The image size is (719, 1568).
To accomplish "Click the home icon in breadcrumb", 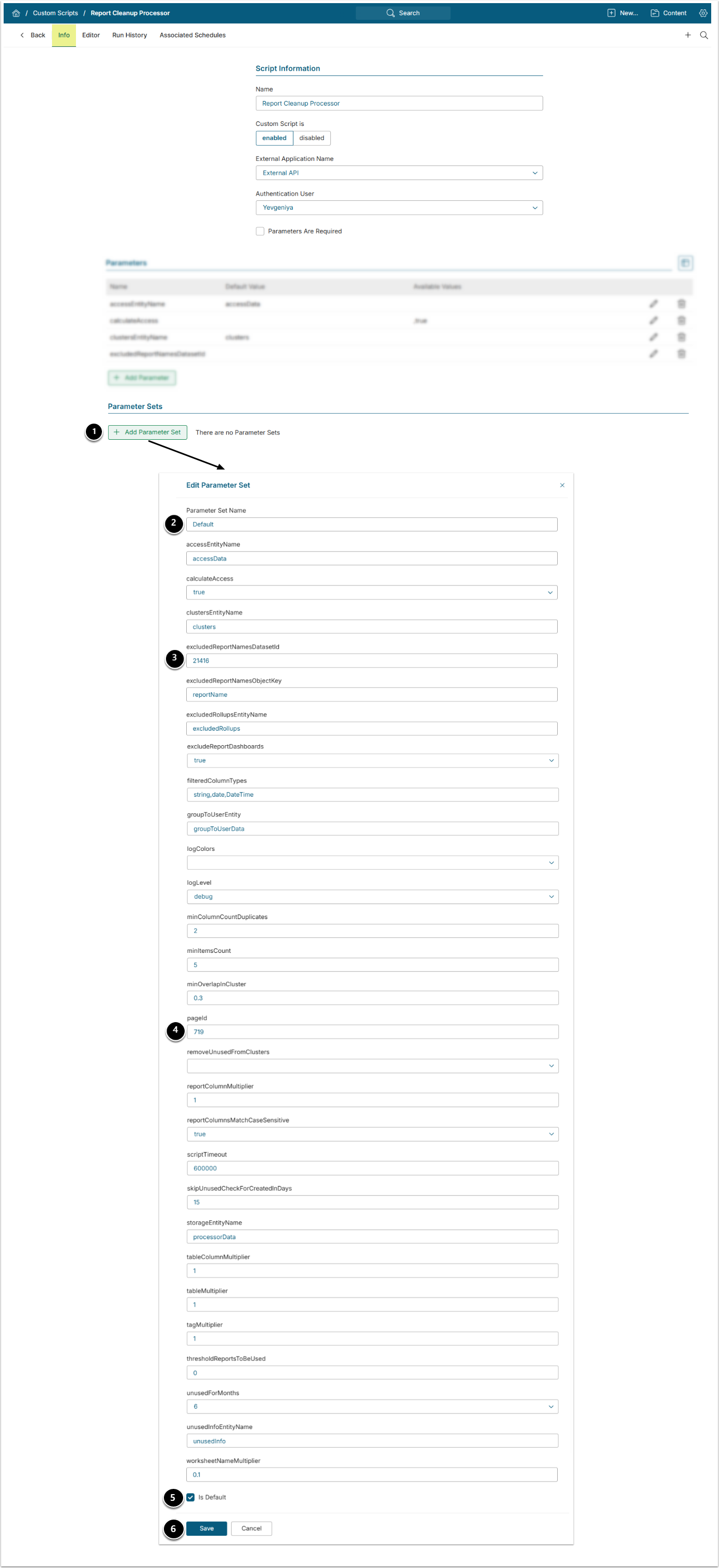I will [16, 13].
